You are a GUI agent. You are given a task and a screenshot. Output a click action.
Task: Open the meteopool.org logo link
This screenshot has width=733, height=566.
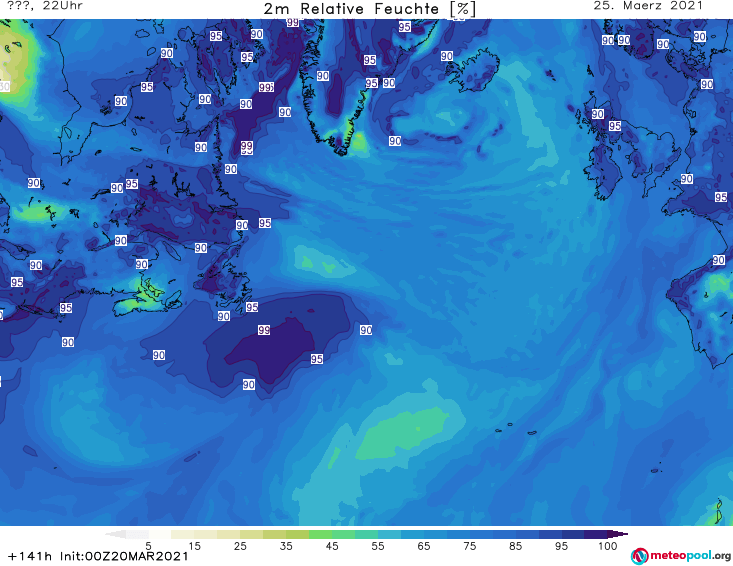(x=681, y=556)
